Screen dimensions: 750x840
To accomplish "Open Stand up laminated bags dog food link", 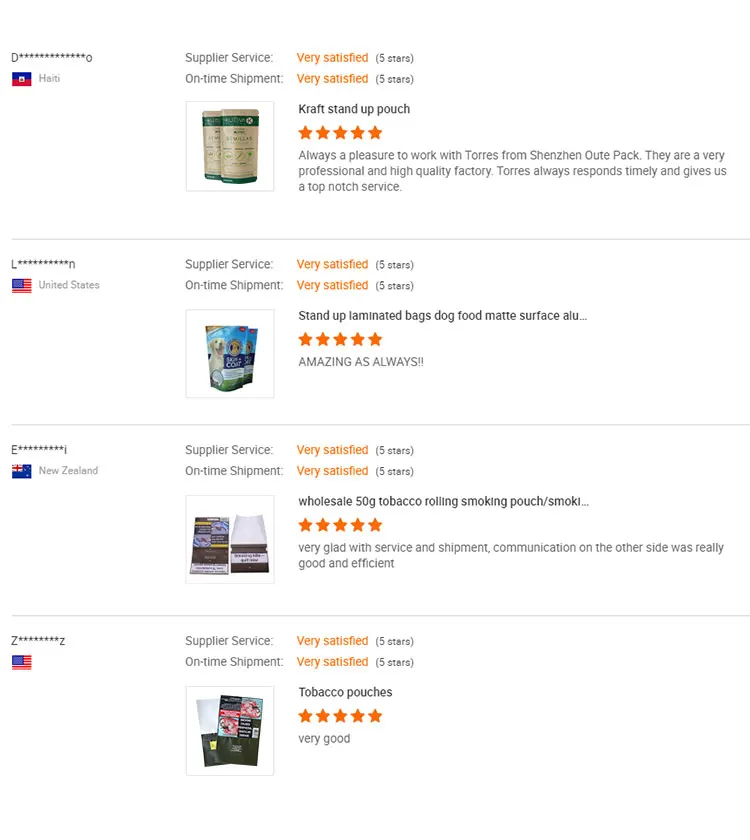I will click(442, 316).
